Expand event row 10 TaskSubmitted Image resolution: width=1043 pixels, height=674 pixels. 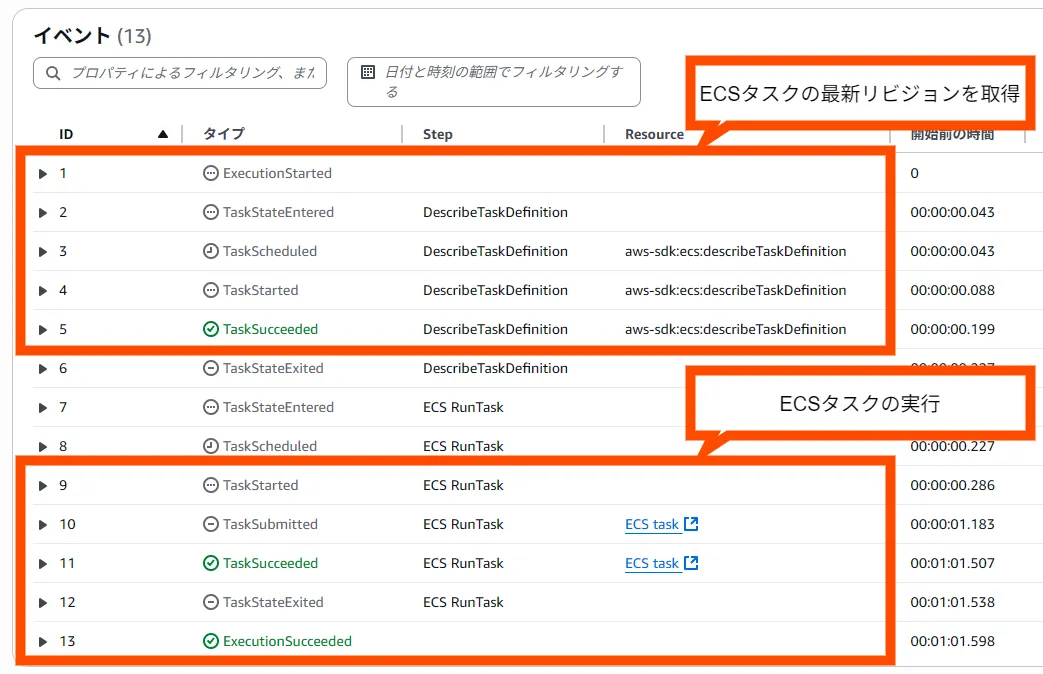(43, 525)
